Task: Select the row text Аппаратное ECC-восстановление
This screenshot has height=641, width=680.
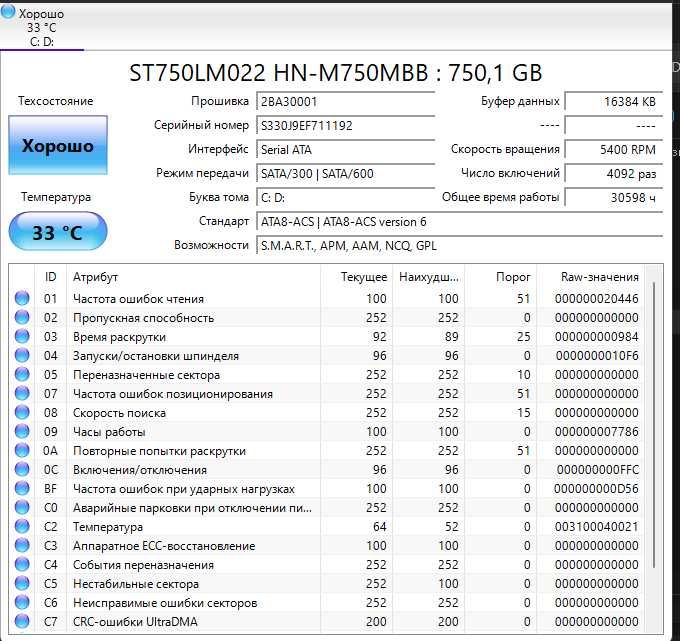Action: [x=164, y=546]
